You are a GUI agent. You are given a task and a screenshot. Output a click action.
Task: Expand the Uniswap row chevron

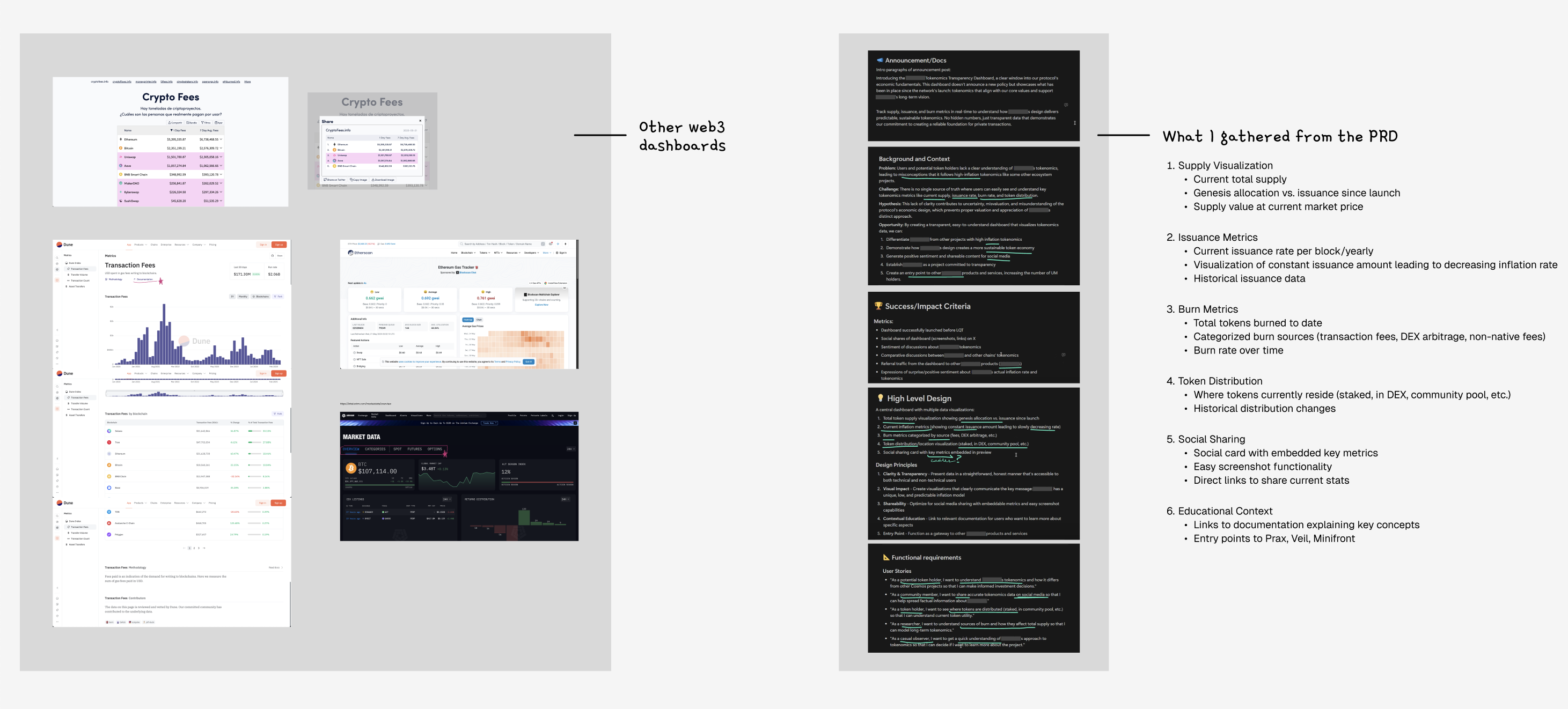[221, 157]
